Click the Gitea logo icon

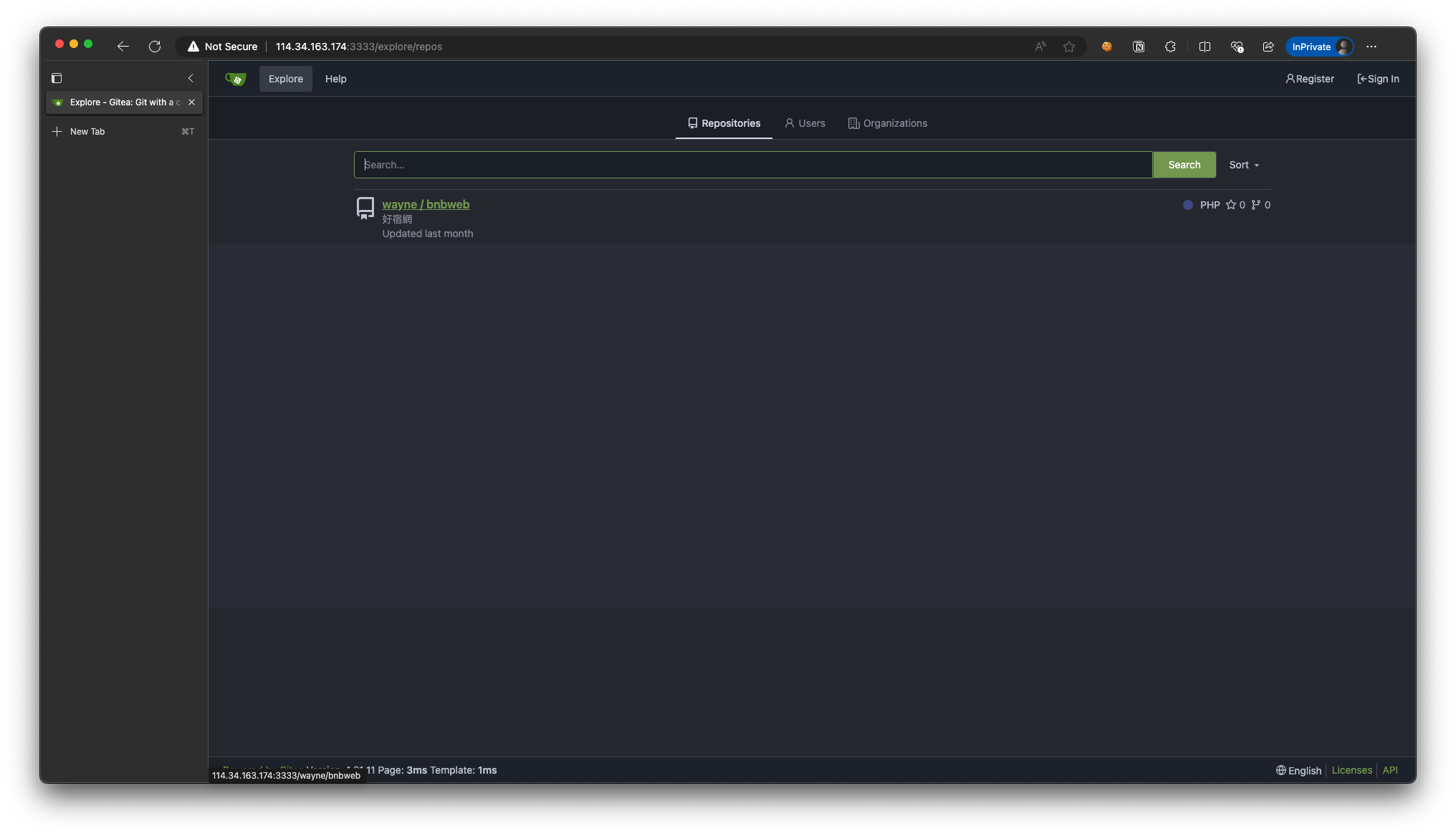236,79
